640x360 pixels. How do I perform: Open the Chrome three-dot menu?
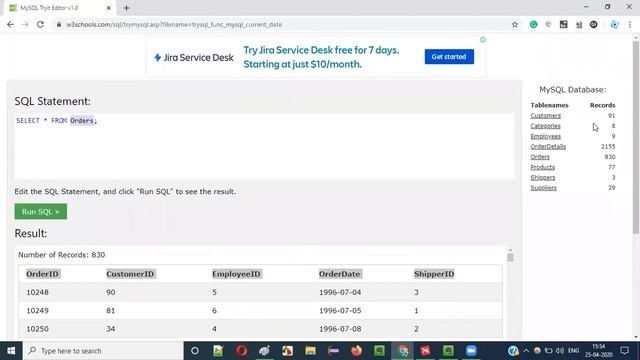coord(630,24)
